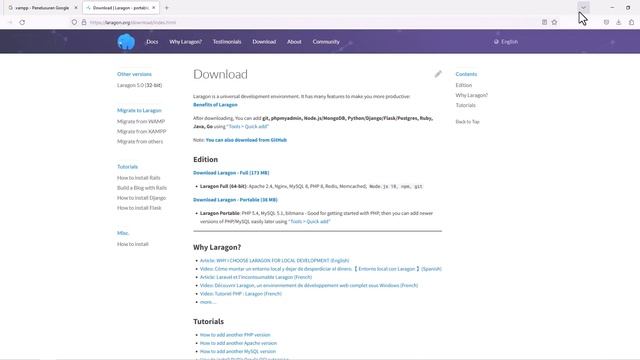Click Migrate to Laragon sidebar heading
Screen dimensions: 640x360
[x=139, y=110]
